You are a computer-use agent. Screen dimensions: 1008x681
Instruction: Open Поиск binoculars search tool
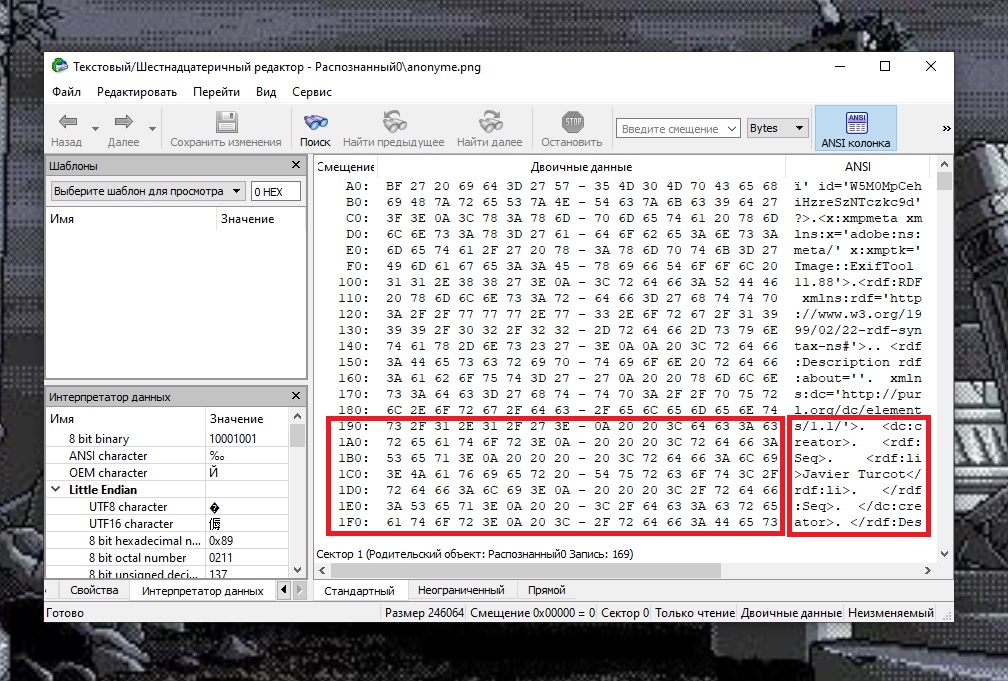click(x=316, y=122)
